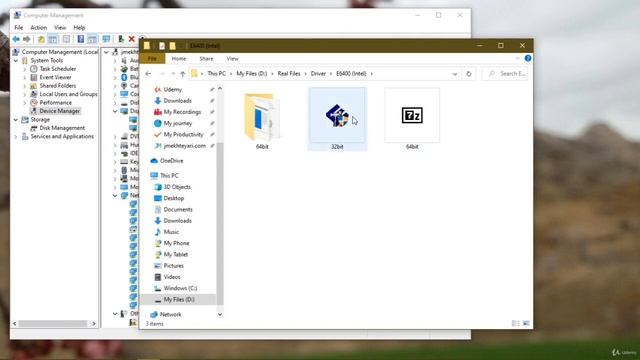This screenshot has width=640, height=360.
Task: Open the 64bit folder in File Explorer
Action: (262, 119)
